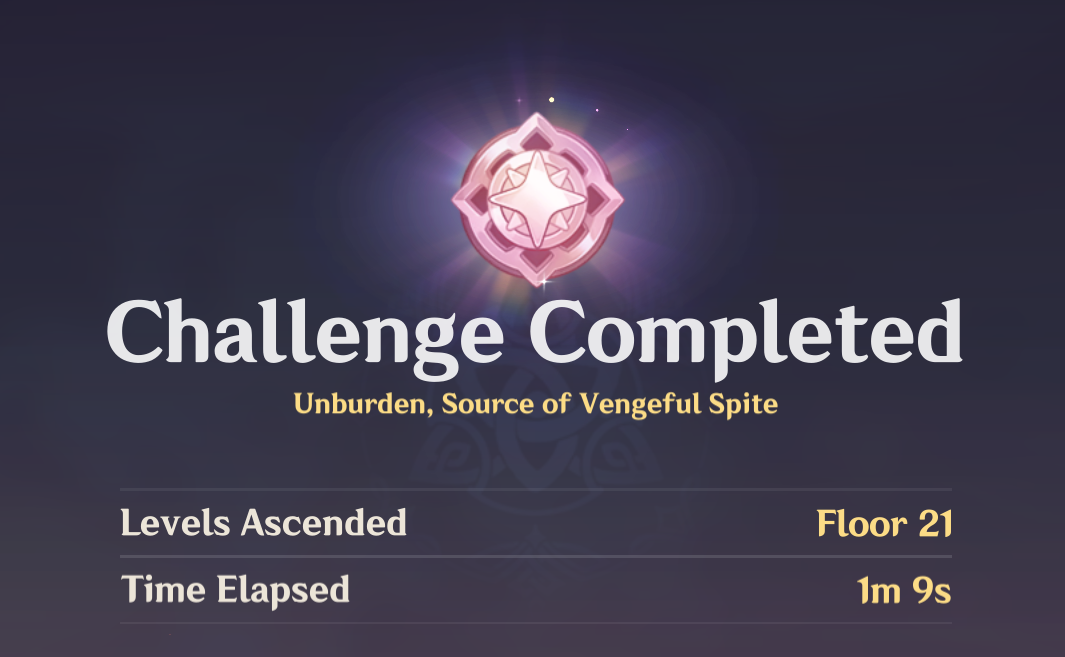1065x657 pixels.
Task: Click the divider line above Levels Ascended
Action: pos(536,490)
